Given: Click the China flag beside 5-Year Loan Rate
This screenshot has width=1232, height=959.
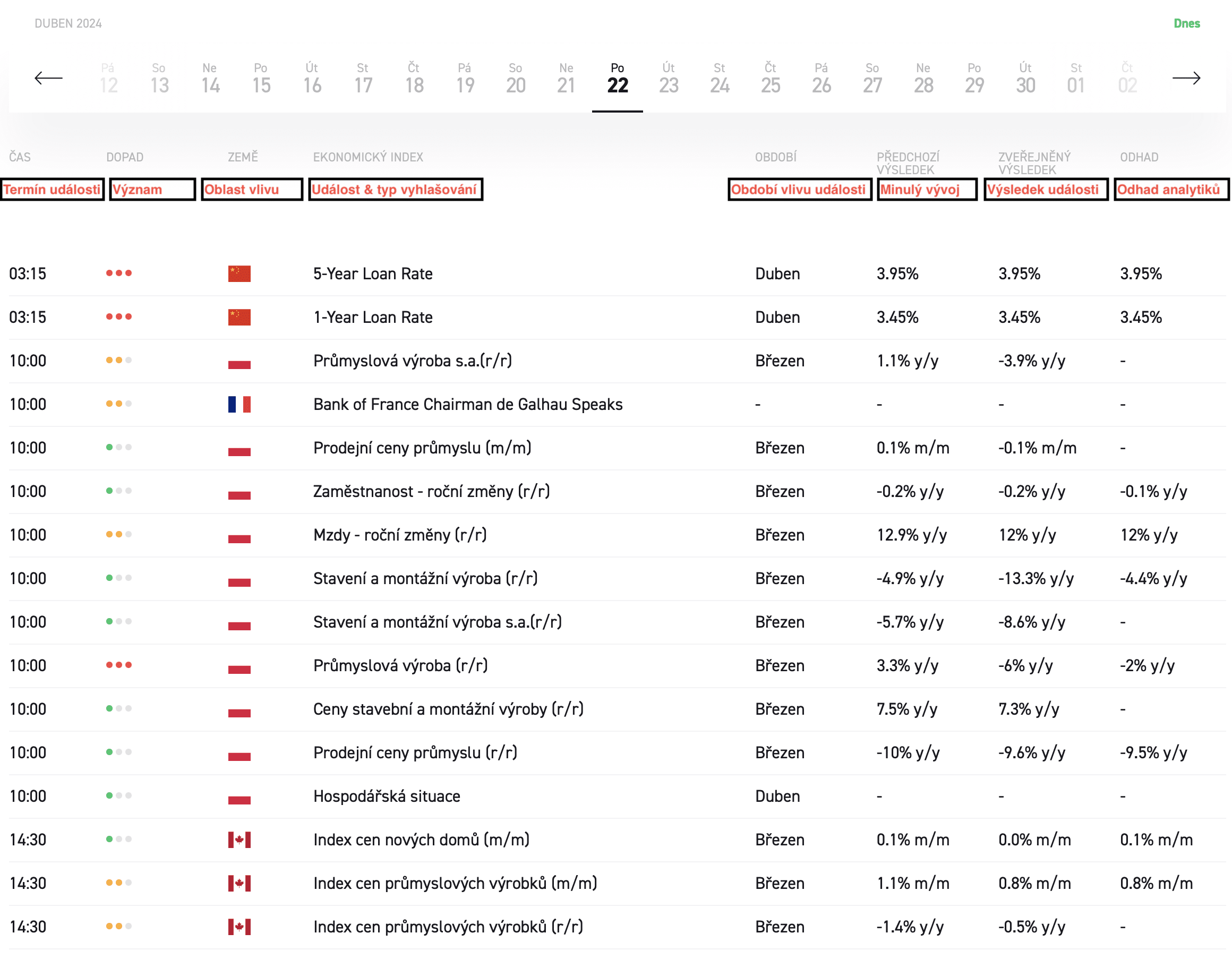Looking at the screenshot, I should click(x=239, y=273).
